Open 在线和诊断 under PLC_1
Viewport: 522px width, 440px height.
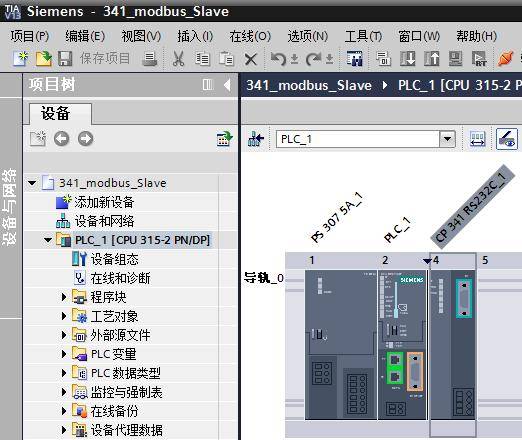pyautogui.click(x=120, y=278)
